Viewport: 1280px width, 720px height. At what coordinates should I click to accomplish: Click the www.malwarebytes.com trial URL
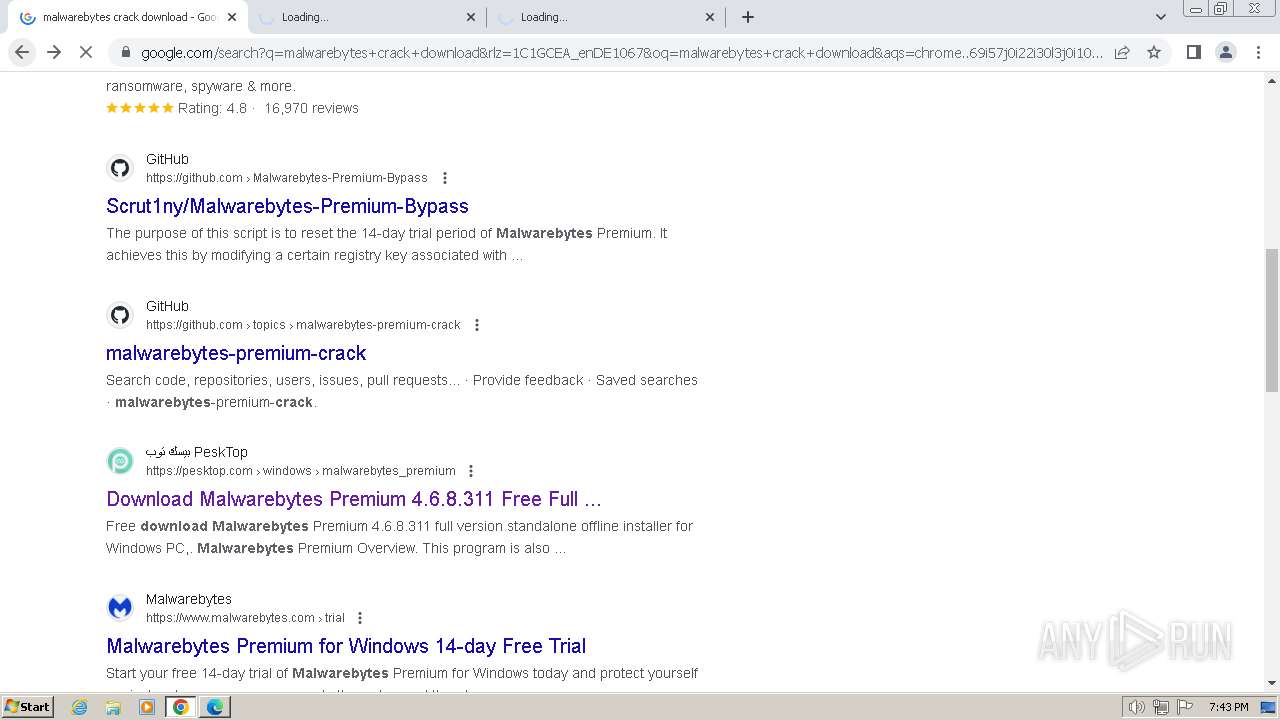coord(245,618)
